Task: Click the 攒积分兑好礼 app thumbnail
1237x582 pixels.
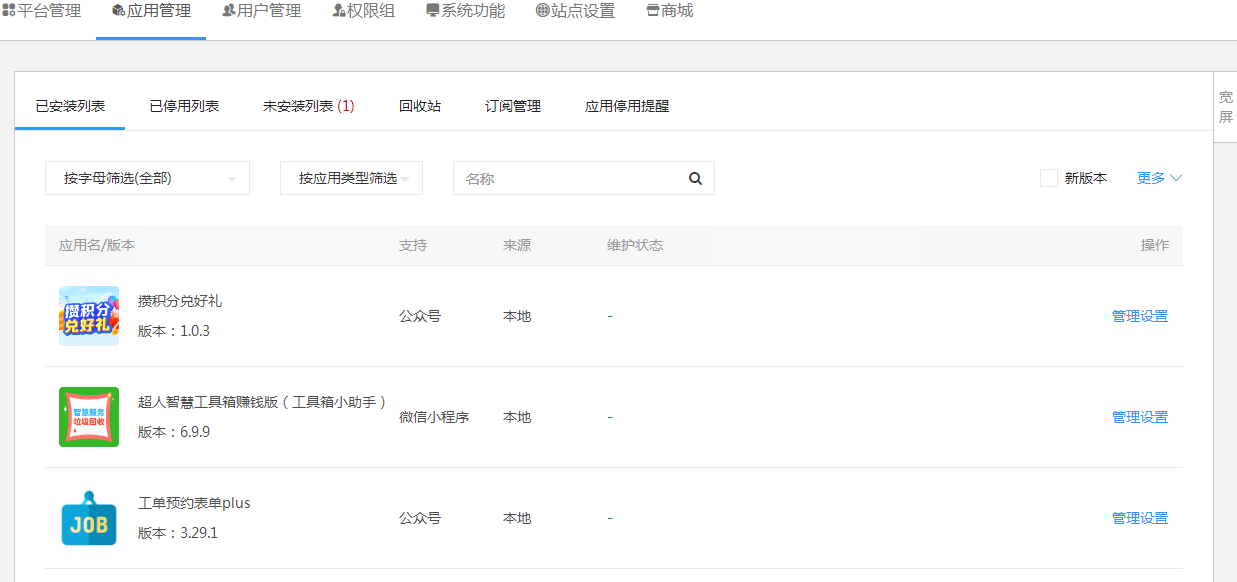Action: pyautogui.click(x=89, y=316)
